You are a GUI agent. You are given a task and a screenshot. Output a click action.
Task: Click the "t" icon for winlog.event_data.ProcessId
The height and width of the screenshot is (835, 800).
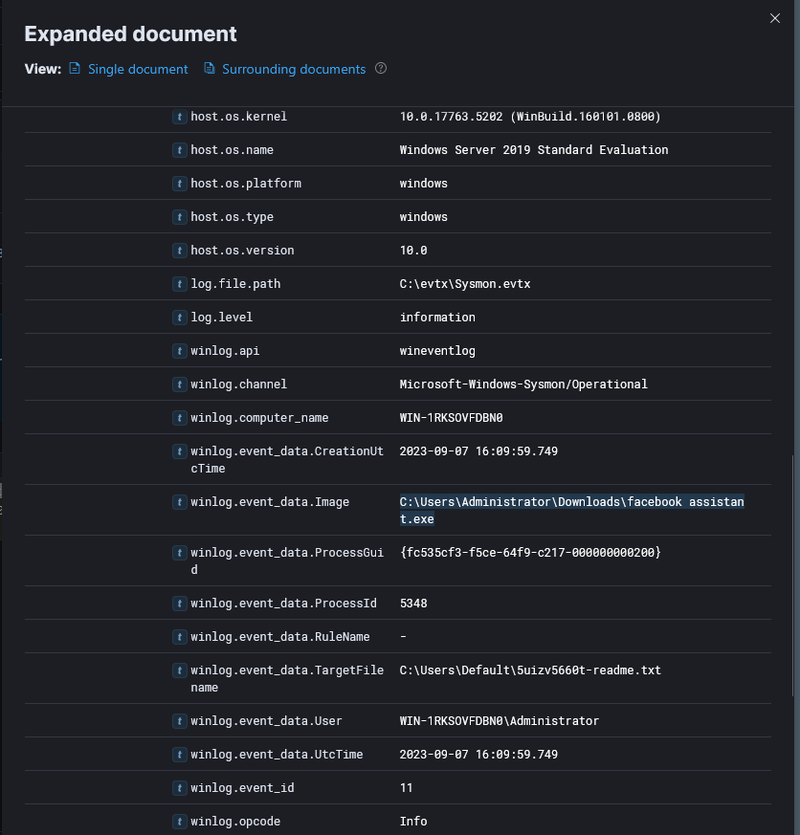(x=179, y=603)
